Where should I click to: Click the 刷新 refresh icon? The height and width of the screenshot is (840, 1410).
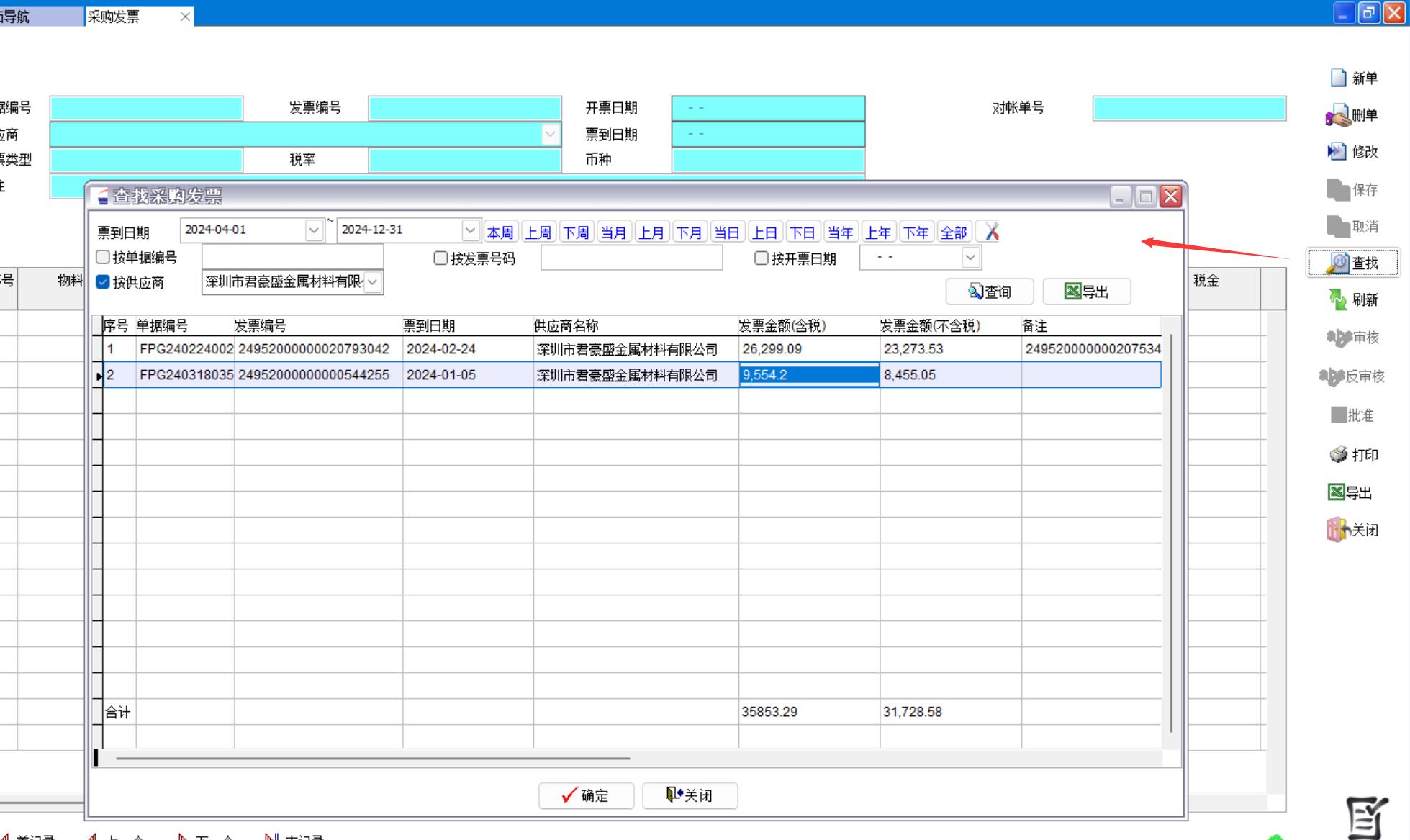click(x=1337, y=299)
